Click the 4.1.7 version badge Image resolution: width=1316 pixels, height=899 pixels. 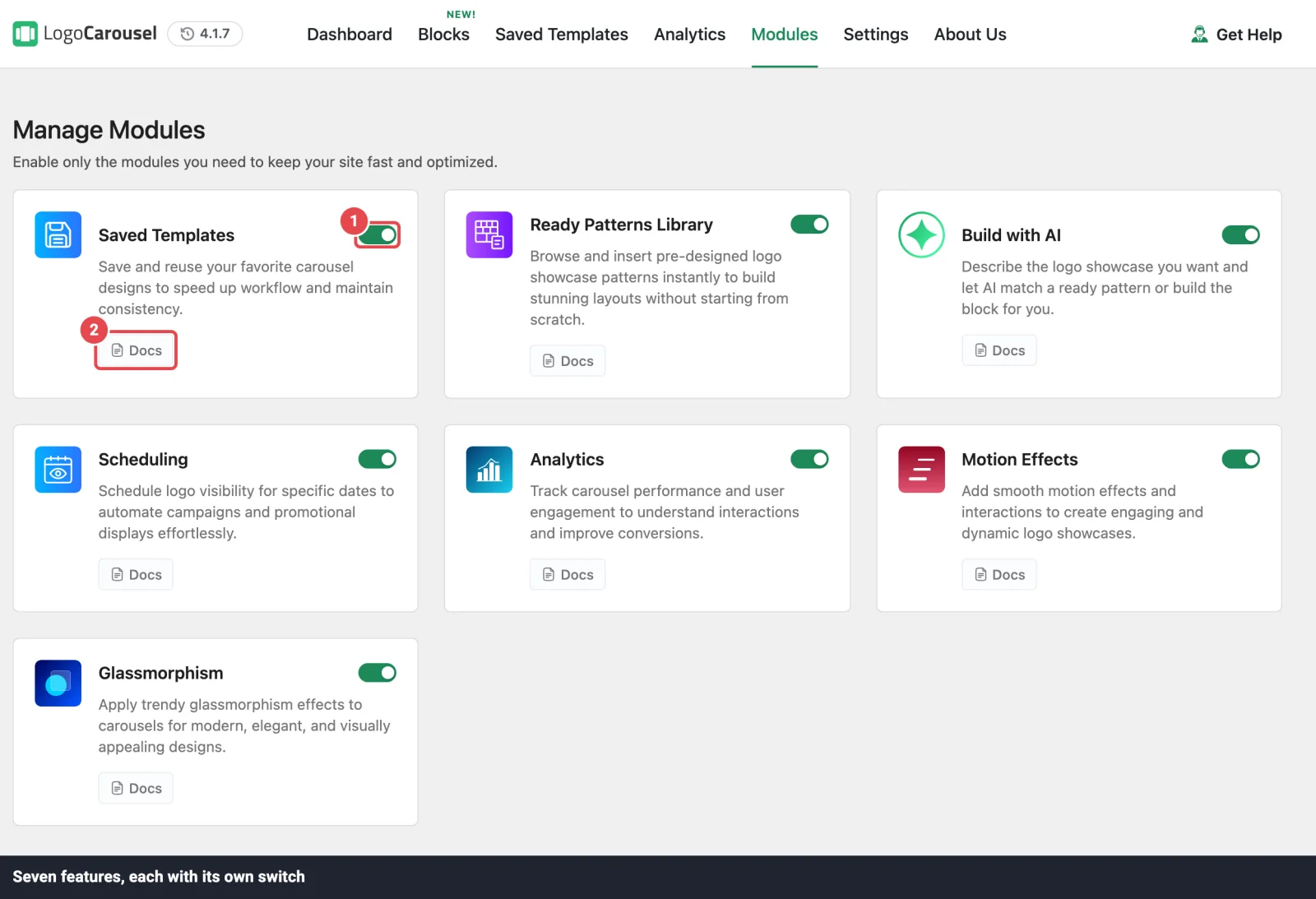coord(205,34)
